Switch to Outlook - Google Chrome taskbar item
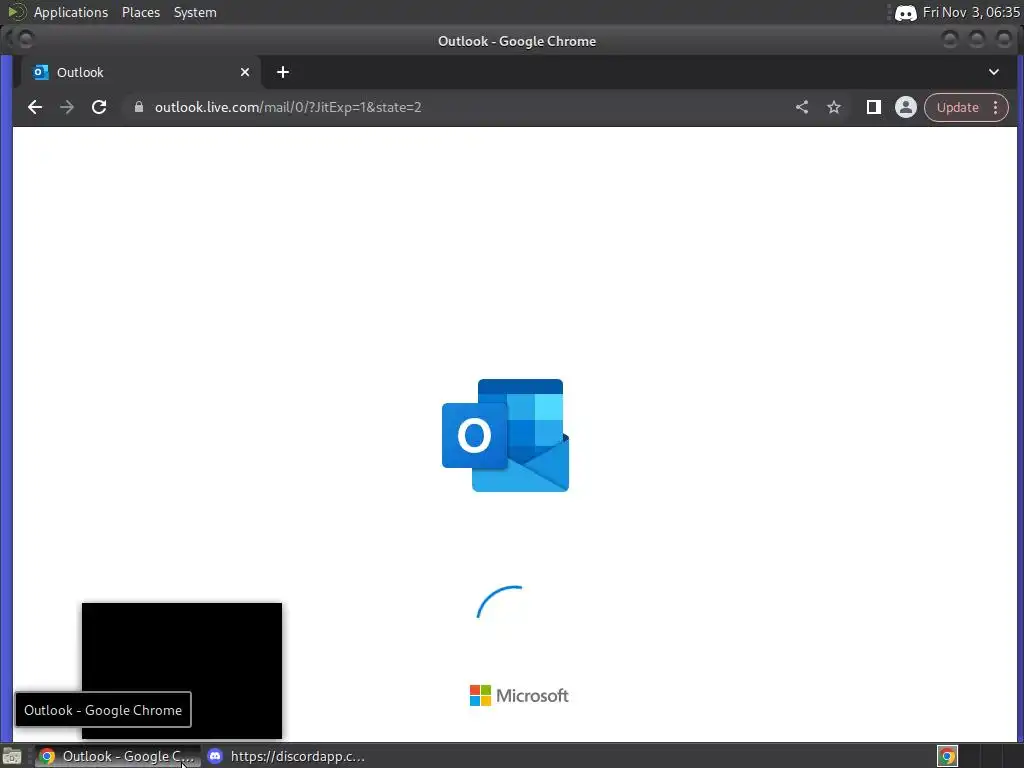 tap(118, 756)
